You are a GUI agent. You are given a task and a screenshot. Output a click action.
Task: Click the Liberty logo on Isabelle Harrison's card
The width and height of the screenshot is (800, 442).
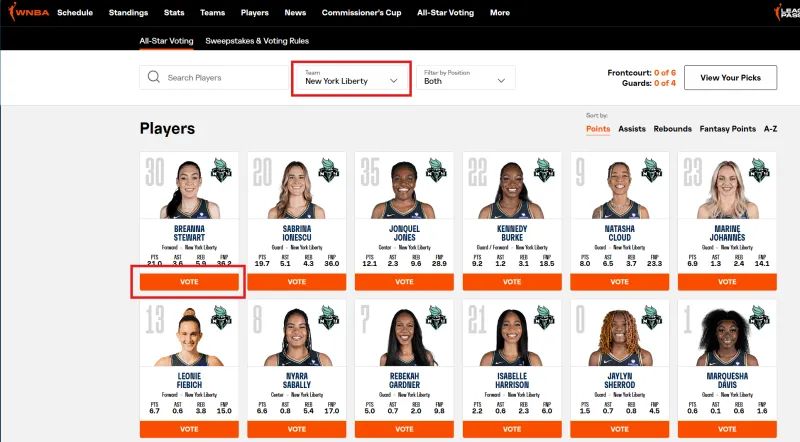(544, 317)
